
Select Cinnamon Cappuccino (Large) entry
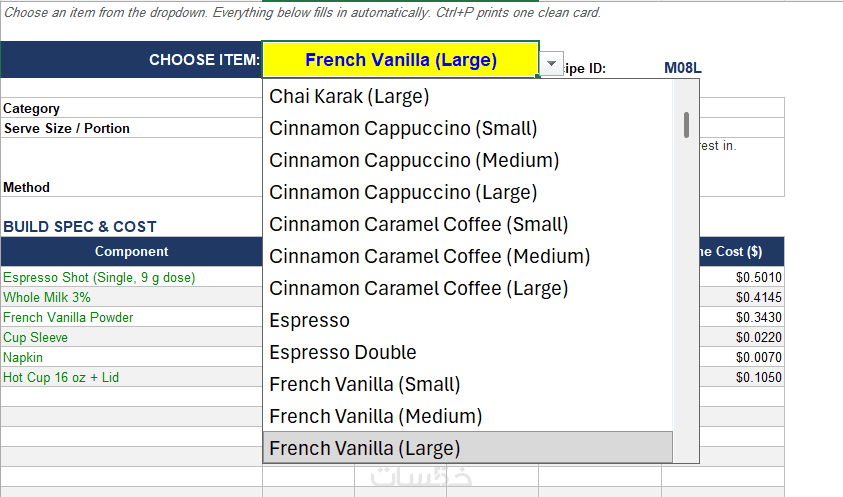coord(468,192)
